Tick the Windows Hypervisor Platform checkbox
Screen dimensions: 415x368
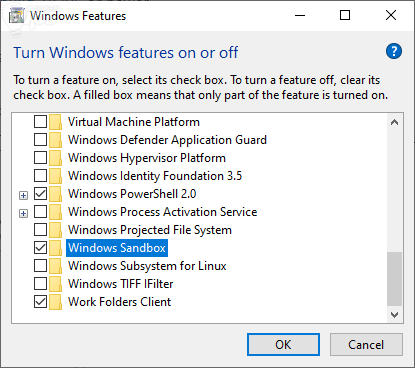pyautogui.click(x=40, y=158)
